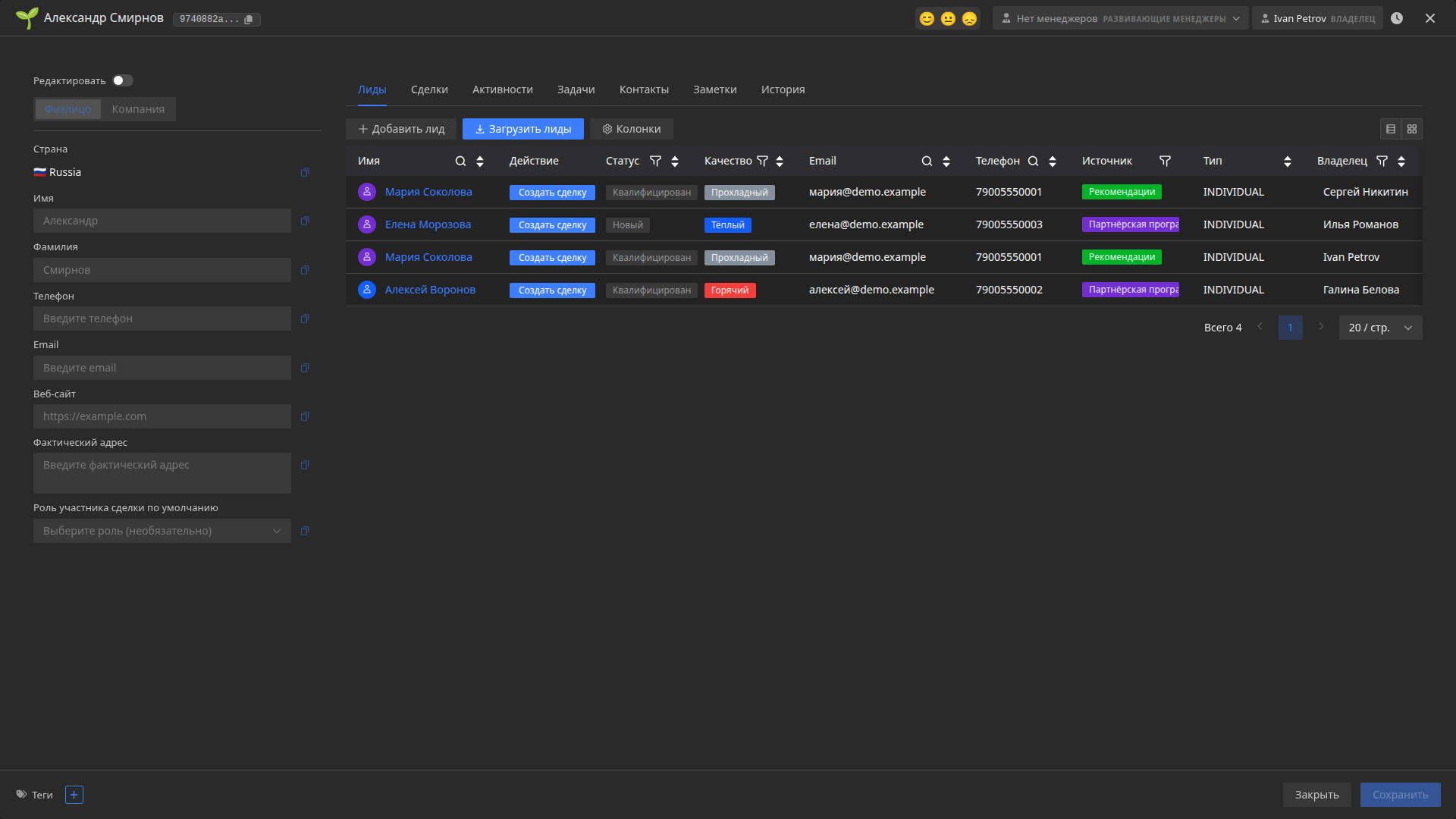This screenshot has height=819, width=1456.
Task: Search in the Телефон column
Action: tap(1033, 162)
